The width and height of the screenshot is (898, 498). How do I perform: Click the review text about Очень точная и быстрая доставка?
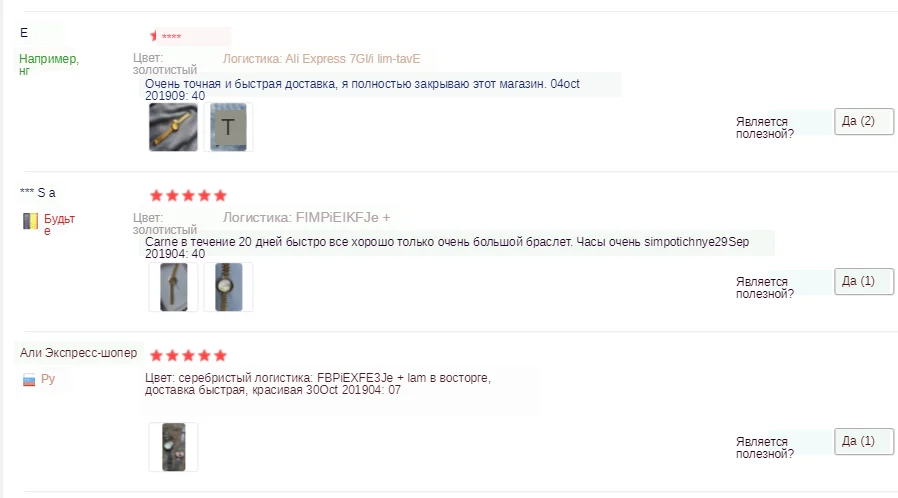[362, 89]
